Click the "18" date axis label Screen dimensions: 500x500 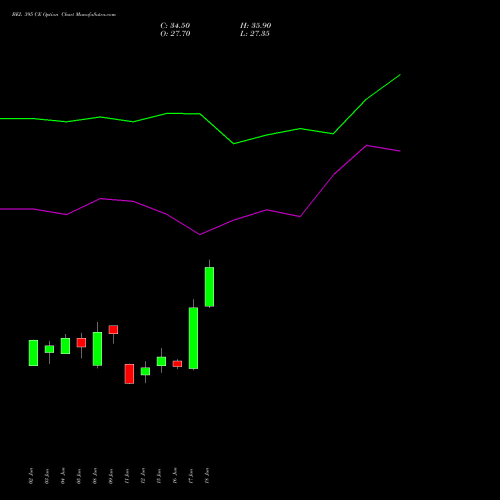click(x=207, y=476)
